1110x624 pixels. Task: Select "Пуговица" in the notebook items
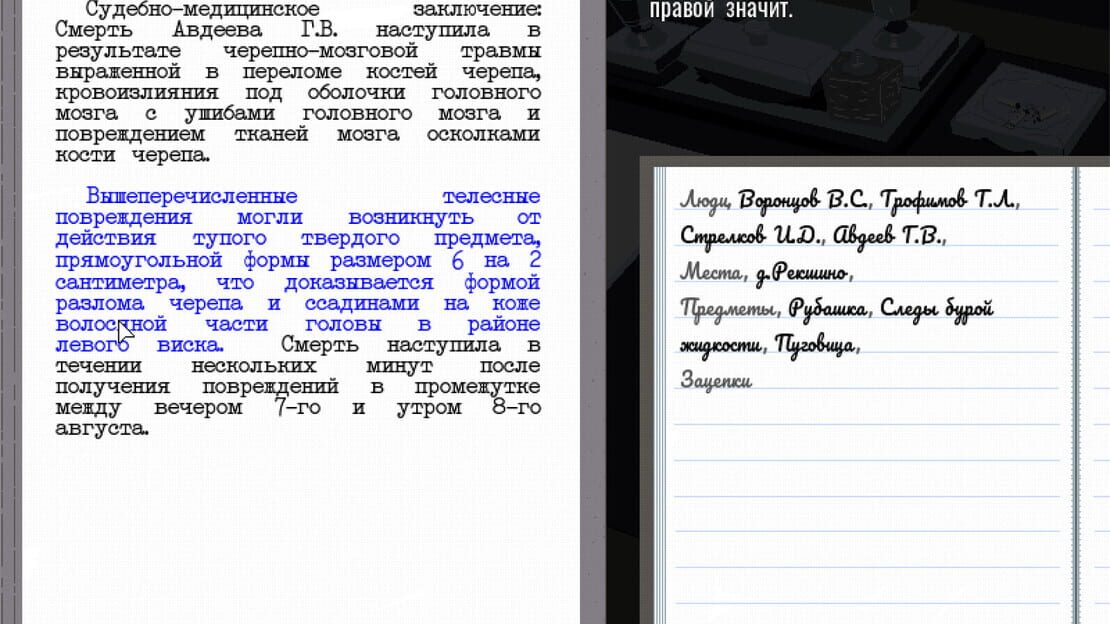coord(815,345)
